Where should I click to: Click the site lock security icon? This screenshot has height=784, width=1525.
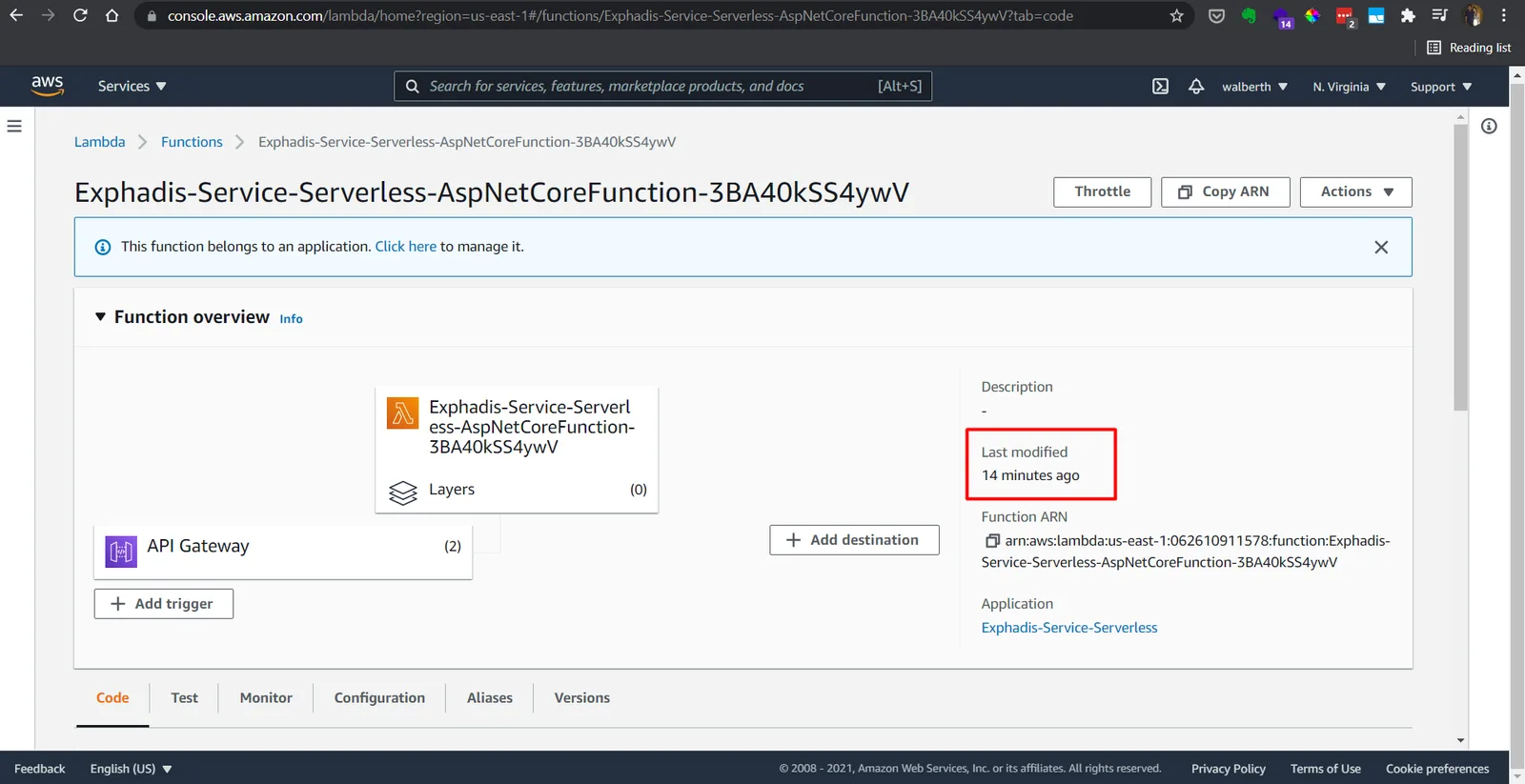151,15
